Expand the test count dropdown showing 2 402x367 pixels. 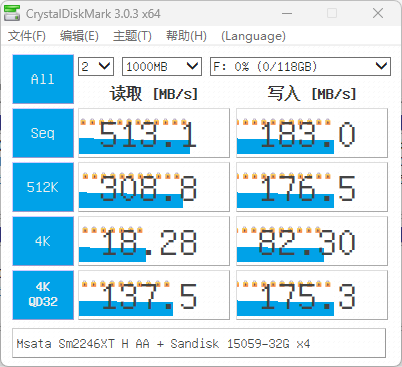[96, 66]
